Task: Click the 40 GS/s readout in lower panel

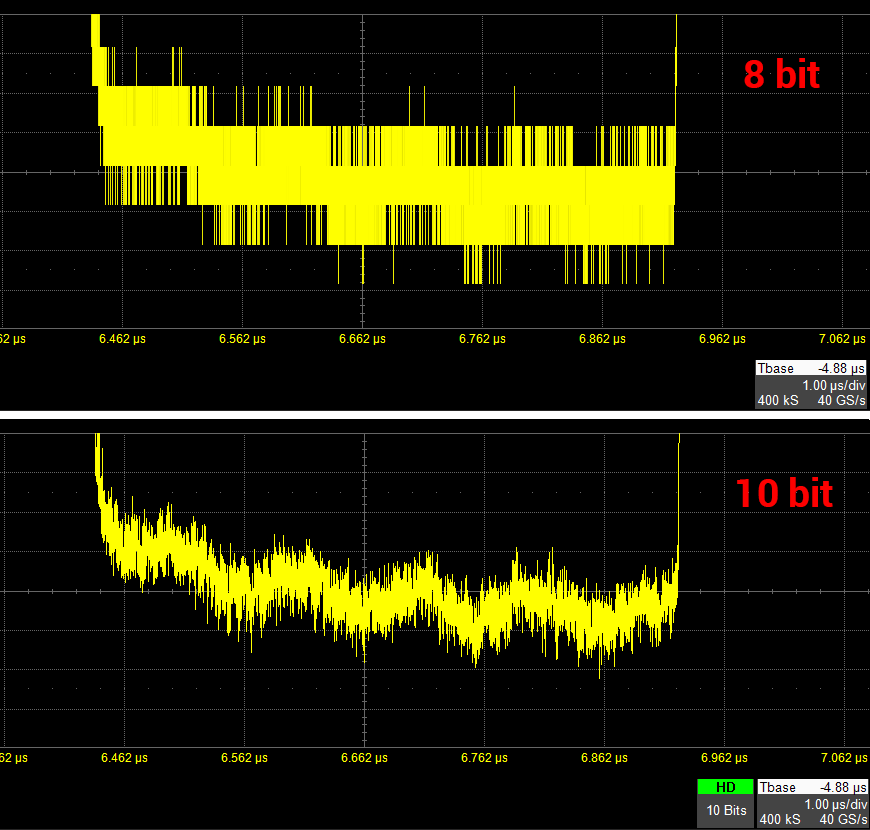Action: [x=842, y=819]
